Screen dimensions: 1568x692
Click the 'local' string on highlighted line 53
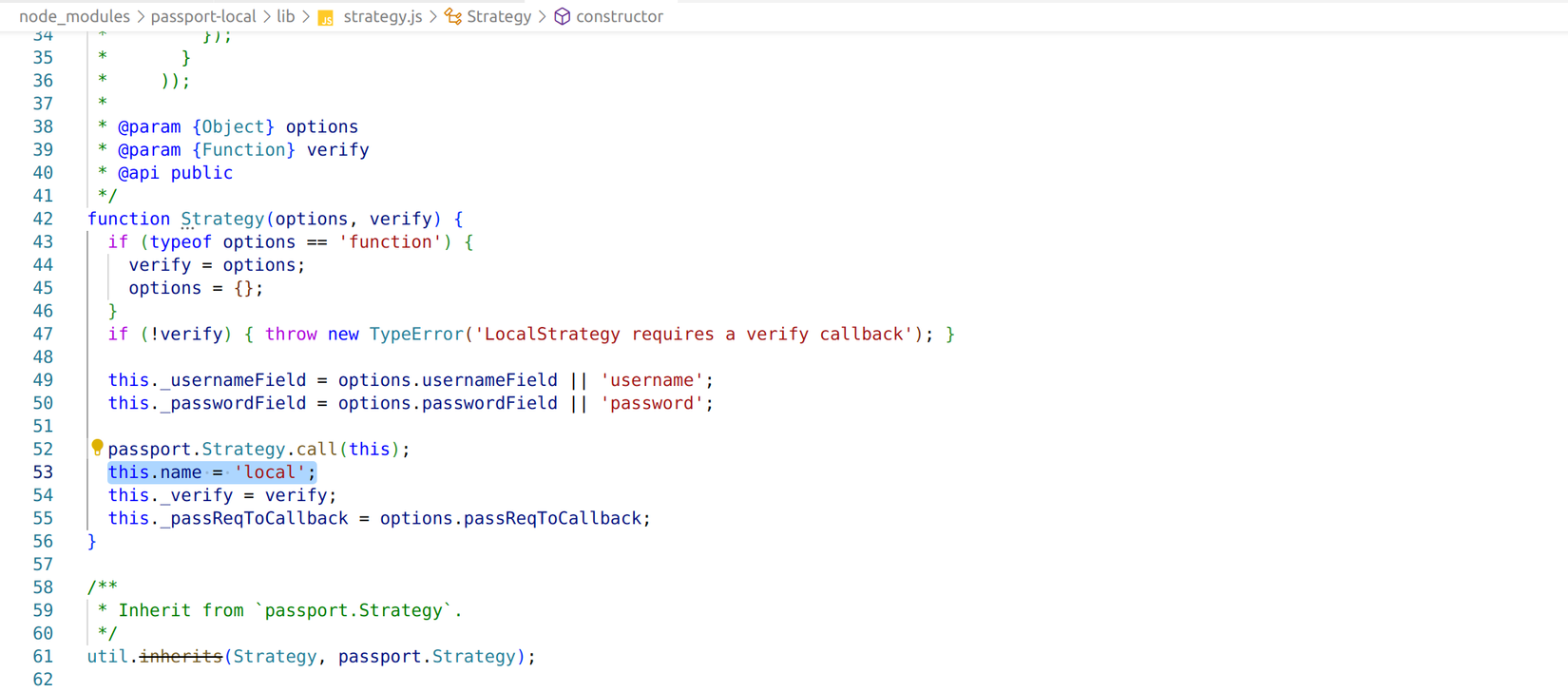[x=270, y=472]
